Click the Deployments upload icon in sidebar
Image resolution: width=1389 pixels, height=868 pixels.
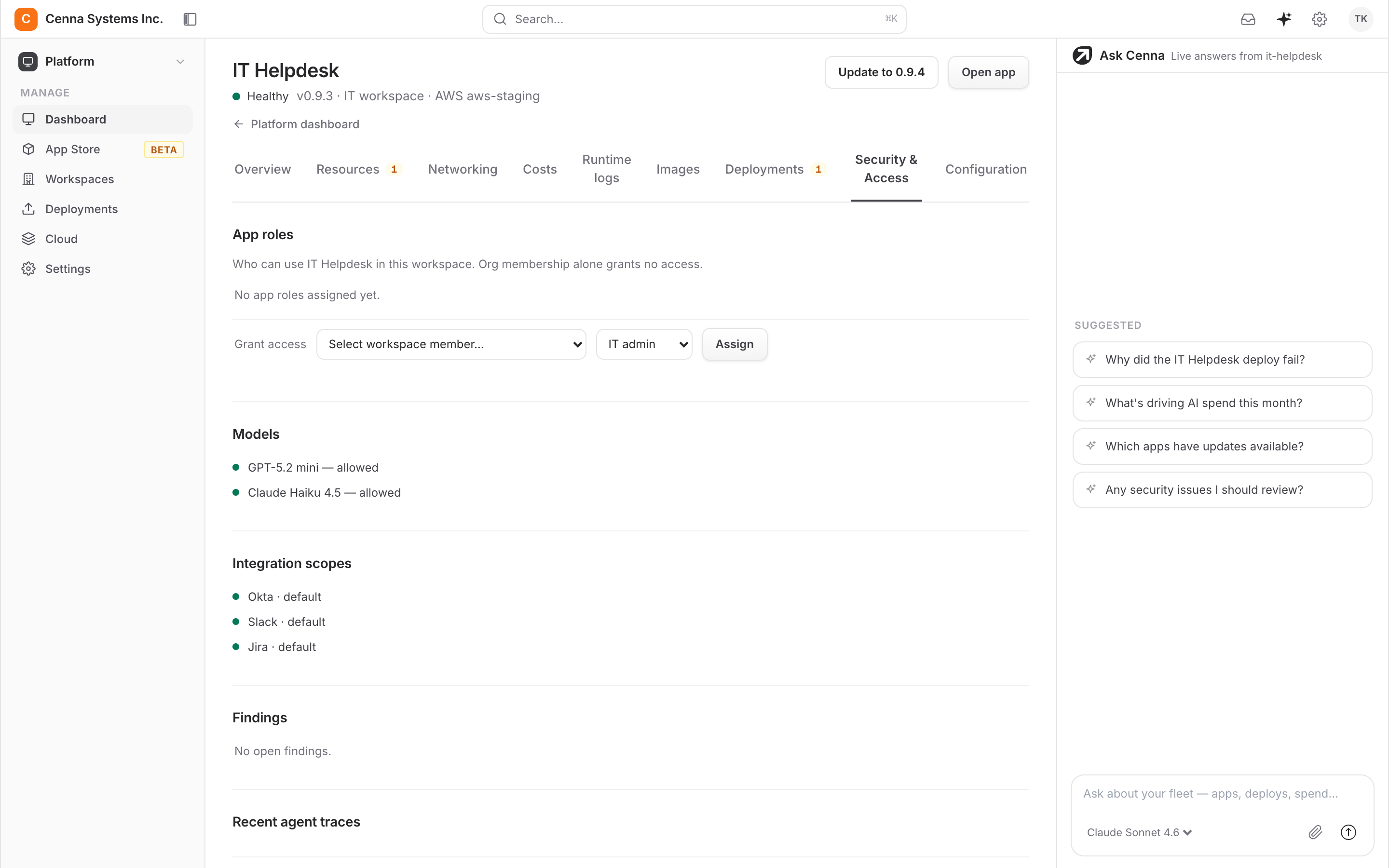(28, 209)
